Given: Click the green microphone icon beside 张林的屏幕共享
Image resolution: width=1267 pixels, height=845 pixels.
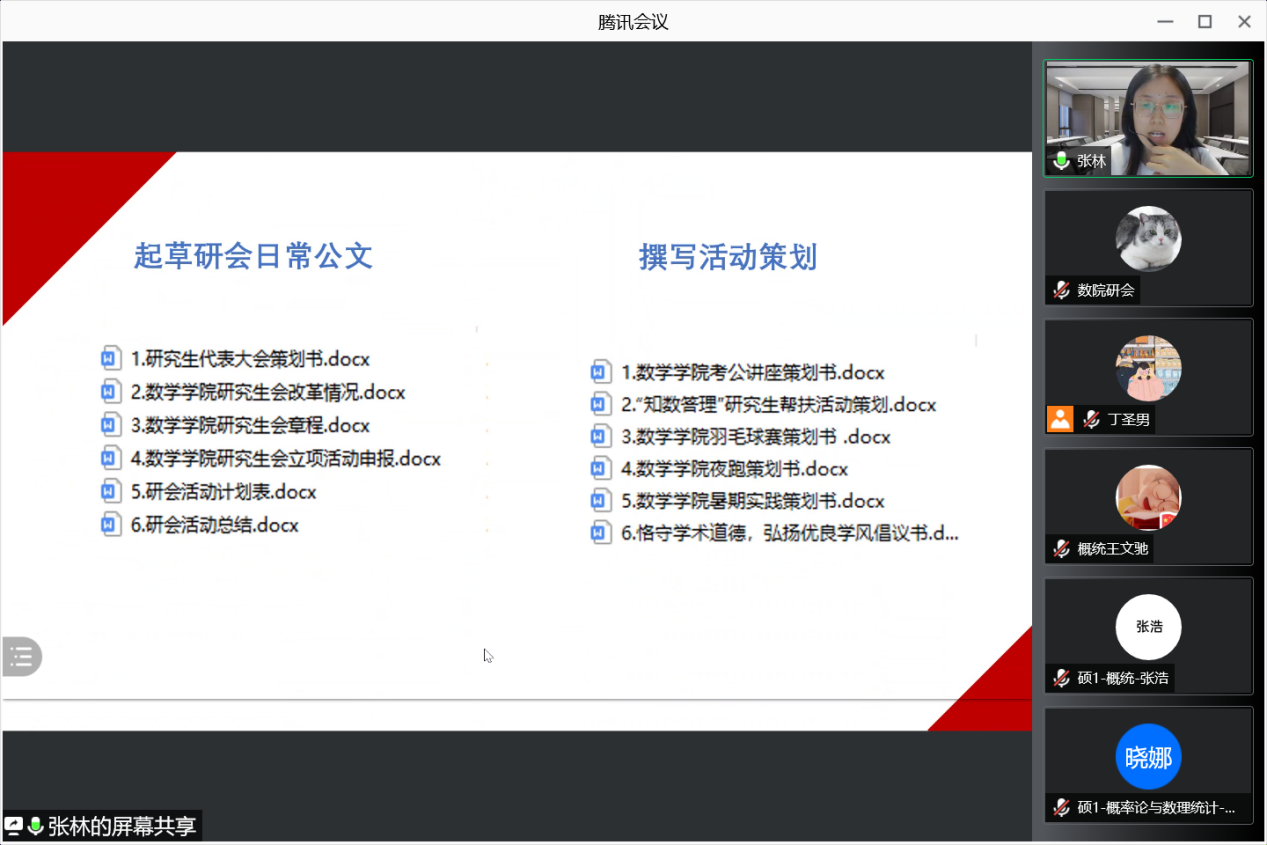Looking at the screenshot, I should (x=36, y=826).
